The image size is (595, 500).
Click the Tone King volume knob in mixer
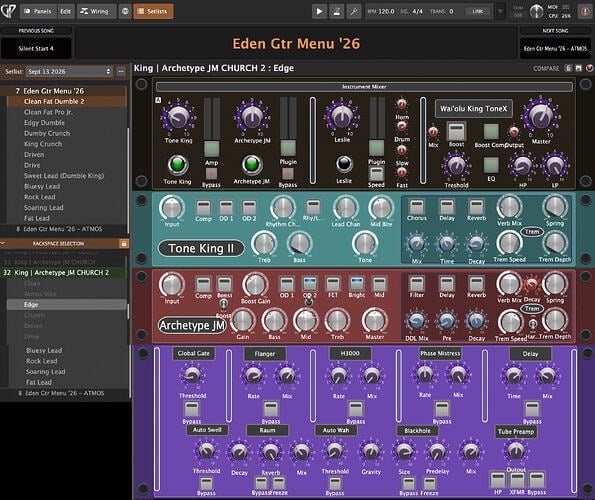[x=178, y=117]
